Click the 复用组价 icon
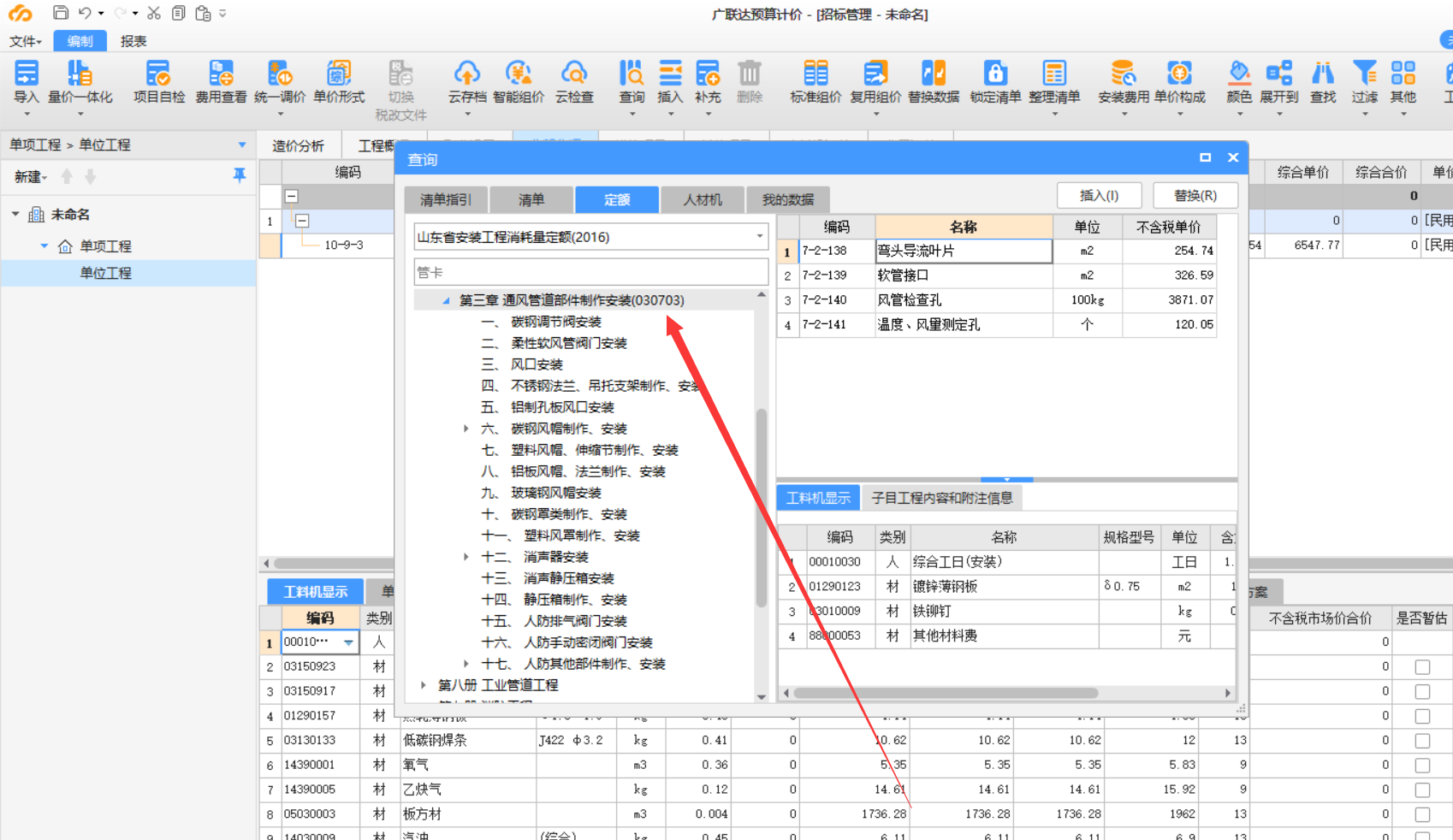The height and width of the screenshot is (840, 1453). (x=875, y=74)
